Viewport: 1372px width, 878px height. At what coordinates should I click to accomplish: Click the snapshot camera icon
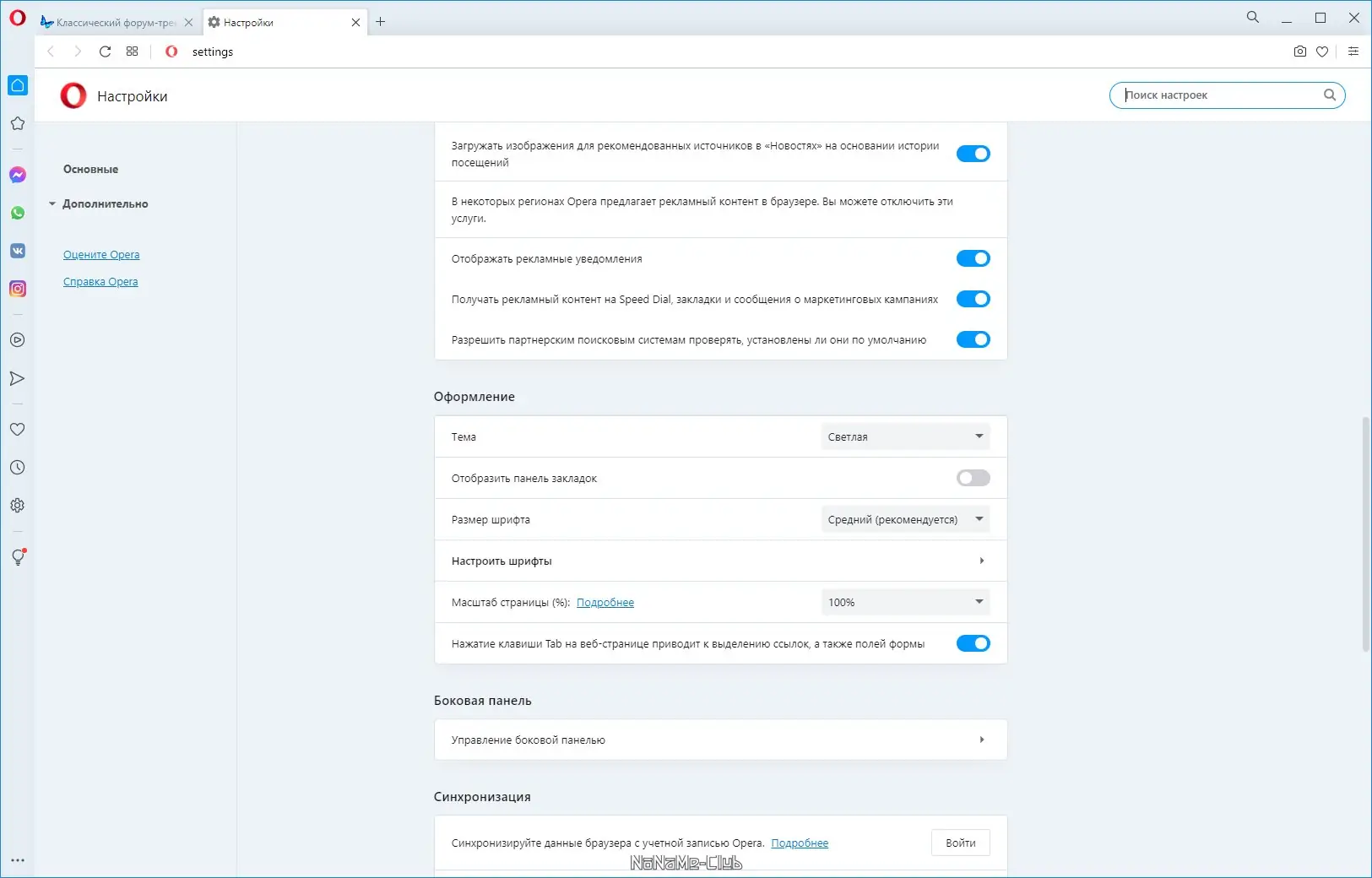(x=1299, y=51)
